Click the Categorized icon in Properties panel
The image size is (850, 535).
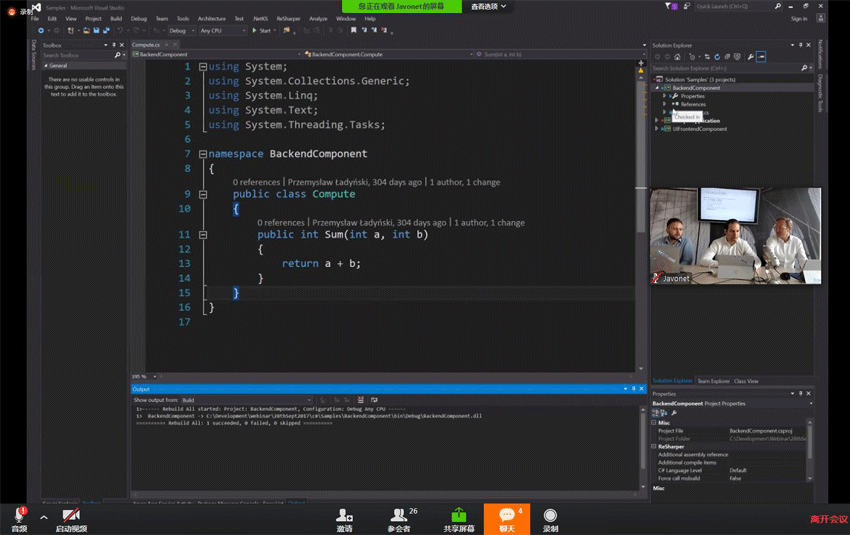click(x=655, y=413)
